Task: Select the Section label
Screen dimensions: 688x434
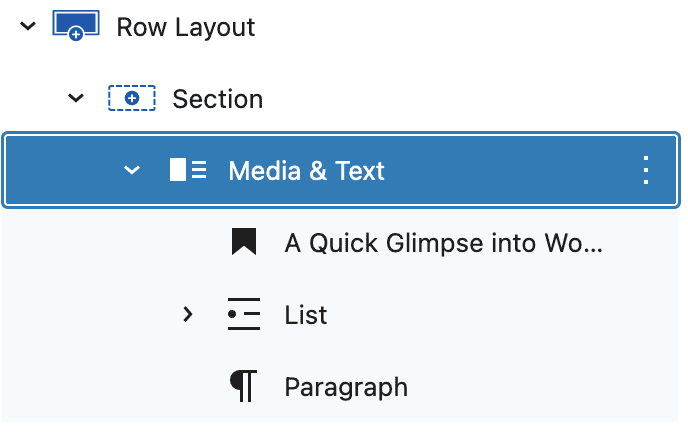Action: pos(218,99)
